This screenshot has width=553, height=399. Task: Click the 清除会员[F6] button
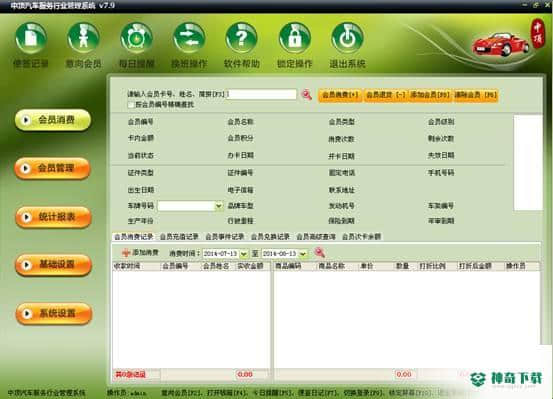(475, 95)
